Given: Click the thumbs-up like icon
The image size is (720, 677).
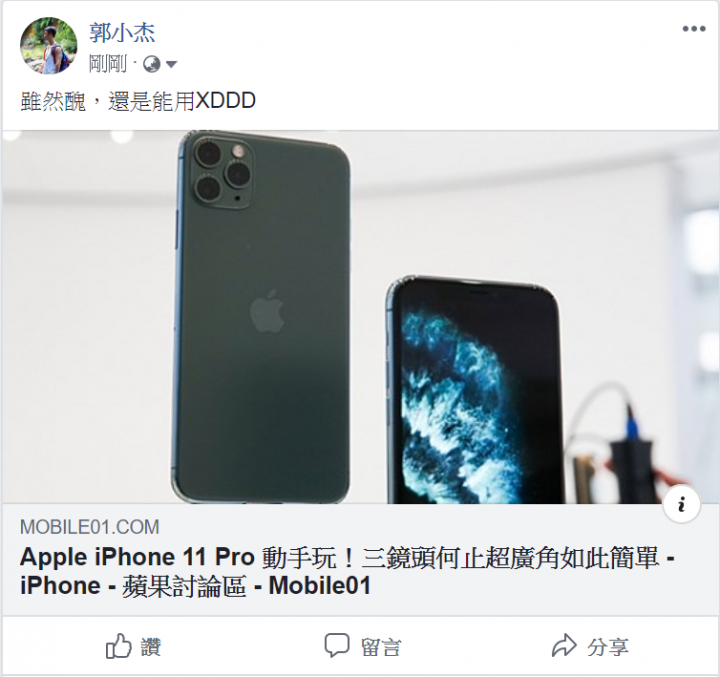Looking at the screenshot, I should 118,646.
